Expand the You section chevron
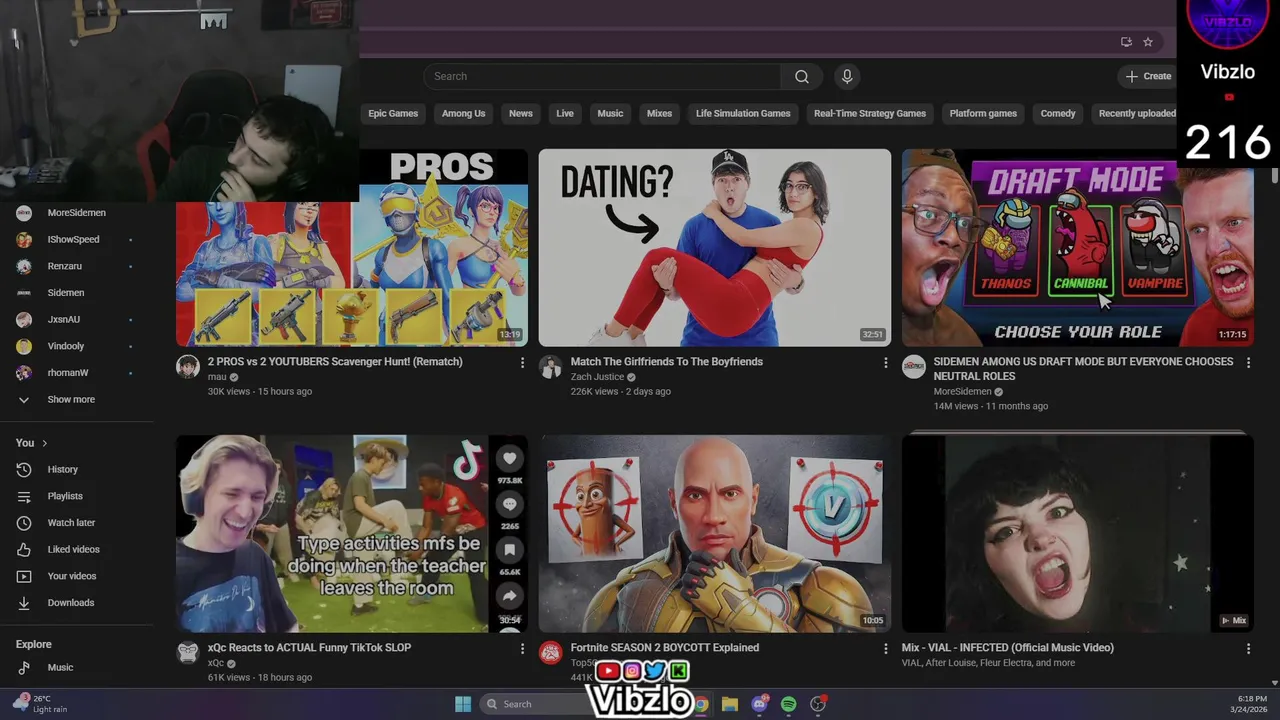The width and height of the screenshot is (1280, 720). [x=44, y=443]
